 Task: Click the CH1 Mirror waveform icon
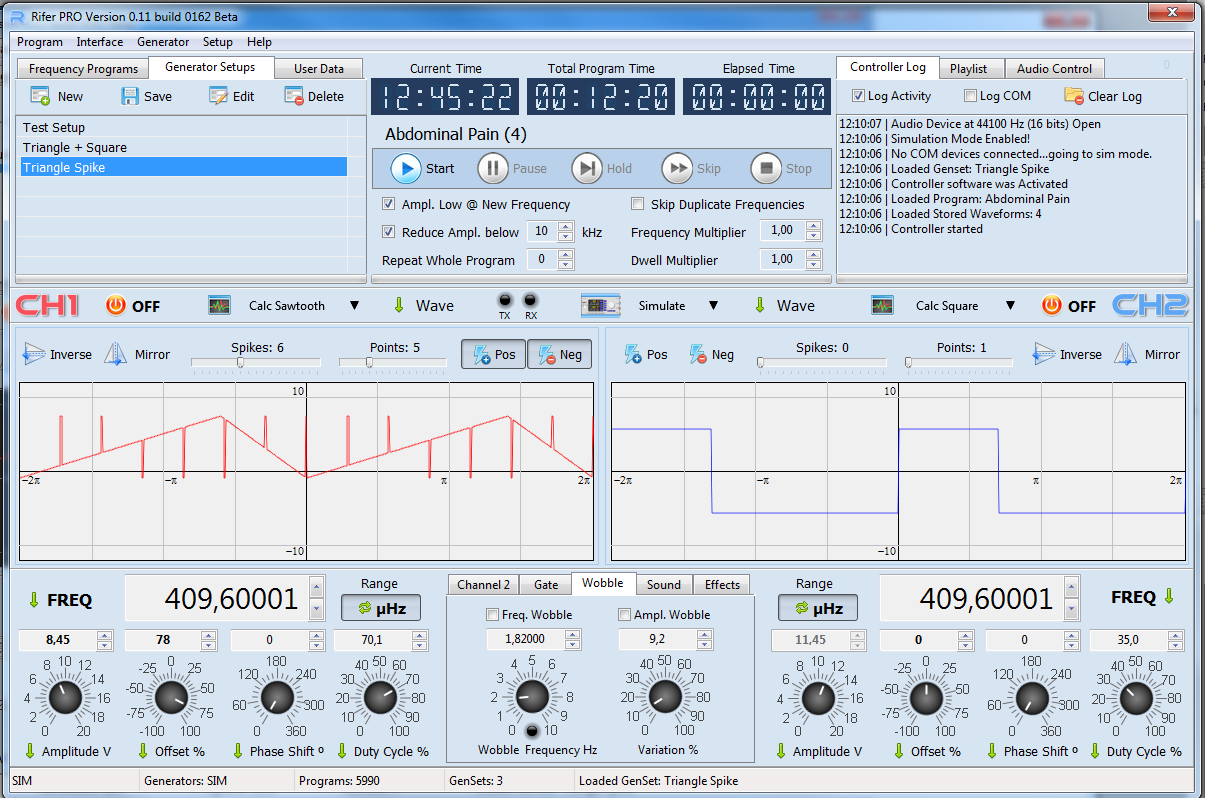pos(116,354)
